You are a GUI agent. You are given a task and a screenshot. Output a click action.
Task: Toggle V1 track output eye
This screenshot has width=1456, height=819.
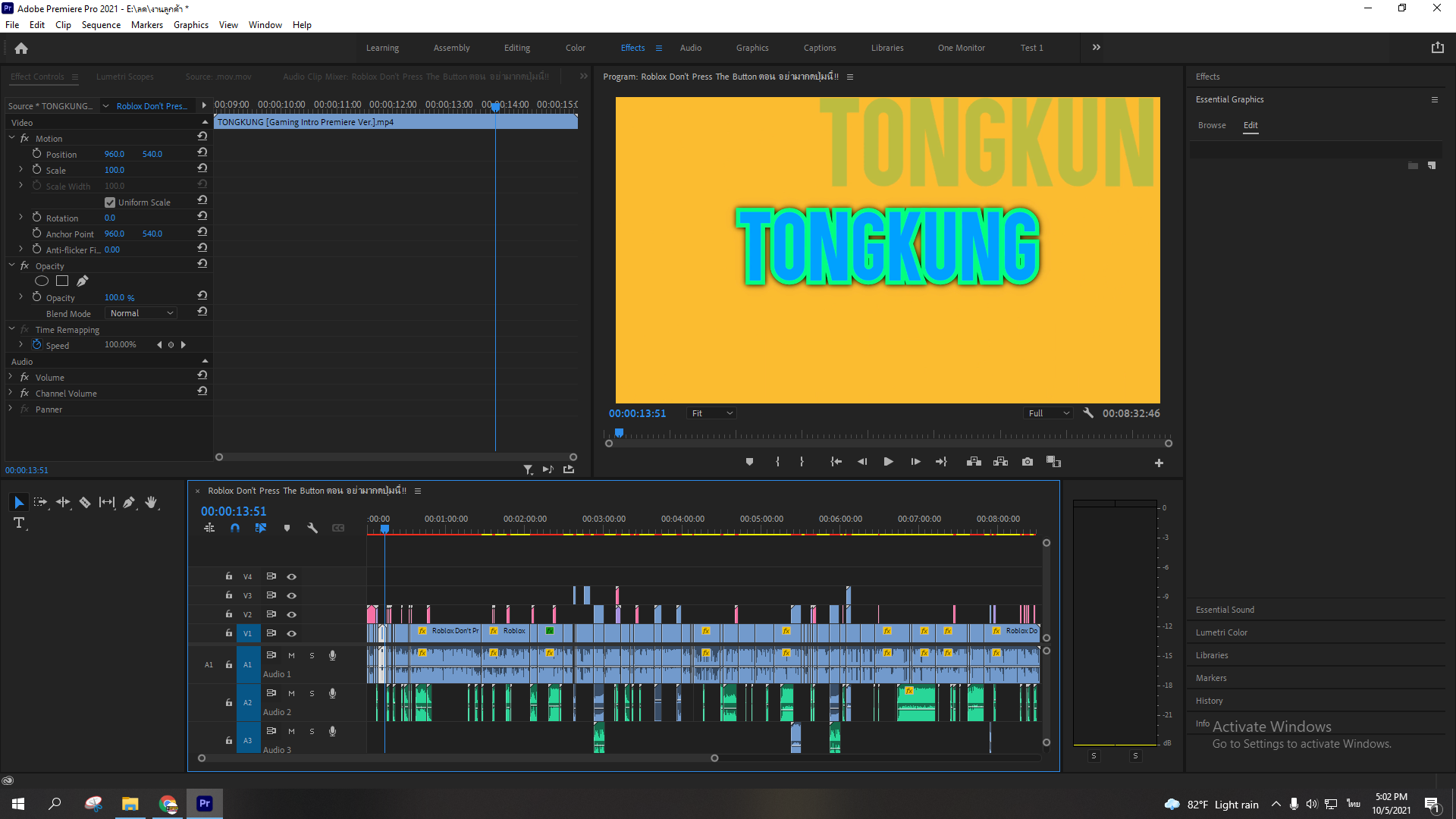[x=291, y=633]
